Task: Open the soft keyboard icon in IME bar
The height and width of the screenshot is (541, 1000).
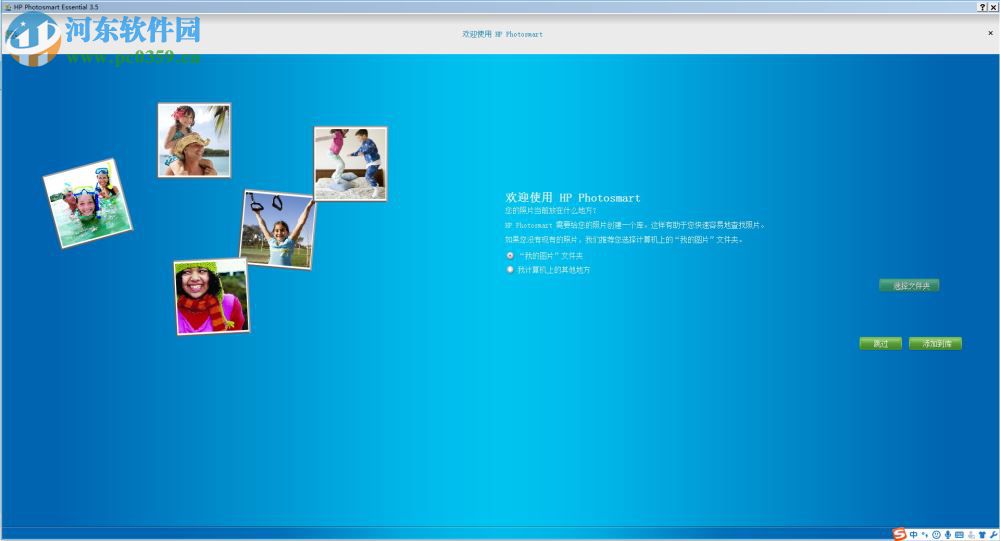Action: coord(959,535)
